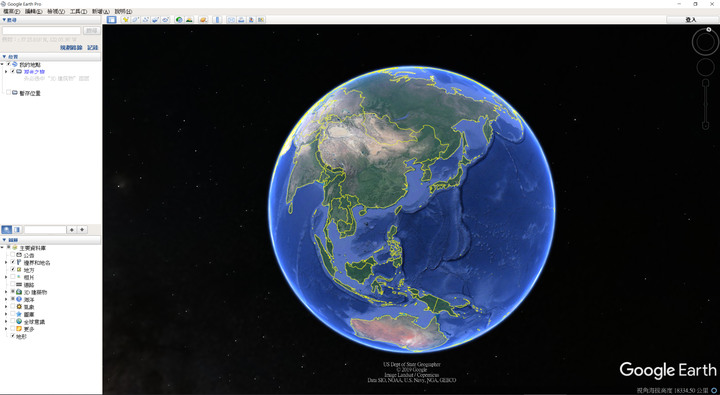
Task: Start the Record a Tour tool
Action: (x=165, y=20)
